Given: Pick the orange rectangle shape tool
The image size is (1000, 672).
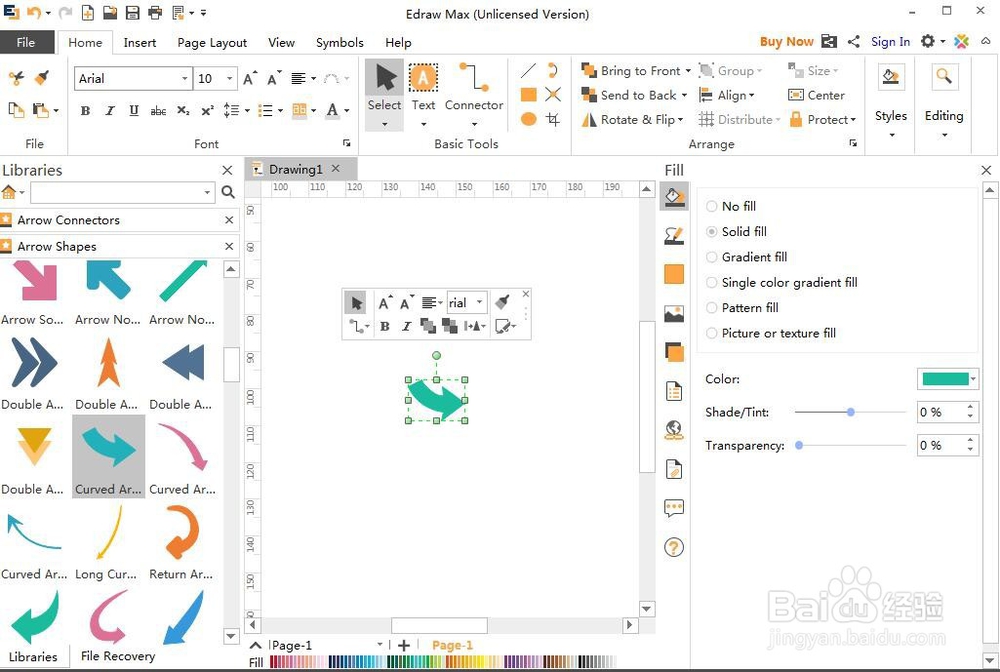Looking at the screenshot, I should pyautogui.click(x=528, y=95).
